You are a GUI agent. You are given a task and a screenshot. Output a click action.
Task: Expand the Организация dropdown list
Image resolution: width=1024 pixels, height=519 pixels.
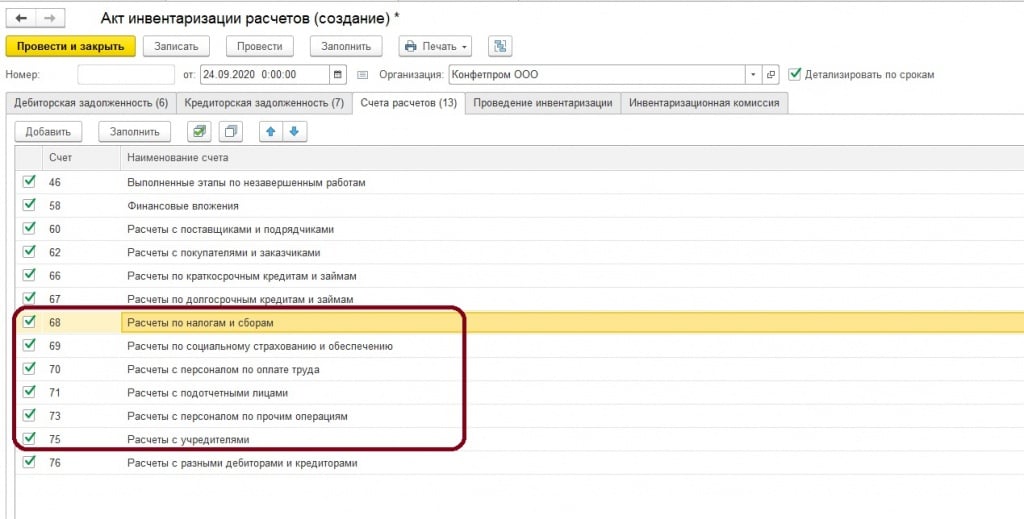[x=752, y=75]
